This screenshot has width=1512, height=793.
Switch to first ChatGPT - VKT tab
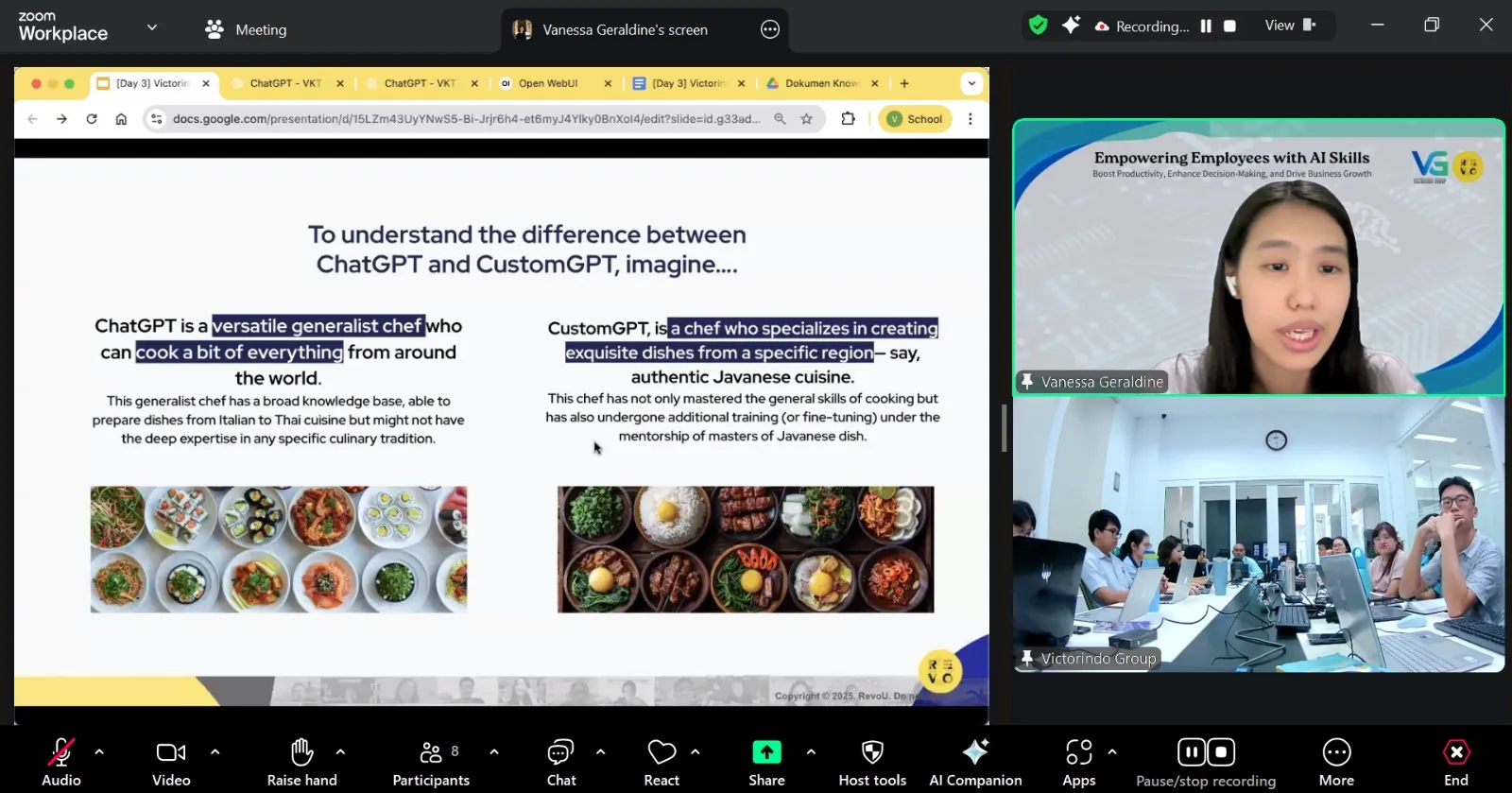click(x=285, y=83)
